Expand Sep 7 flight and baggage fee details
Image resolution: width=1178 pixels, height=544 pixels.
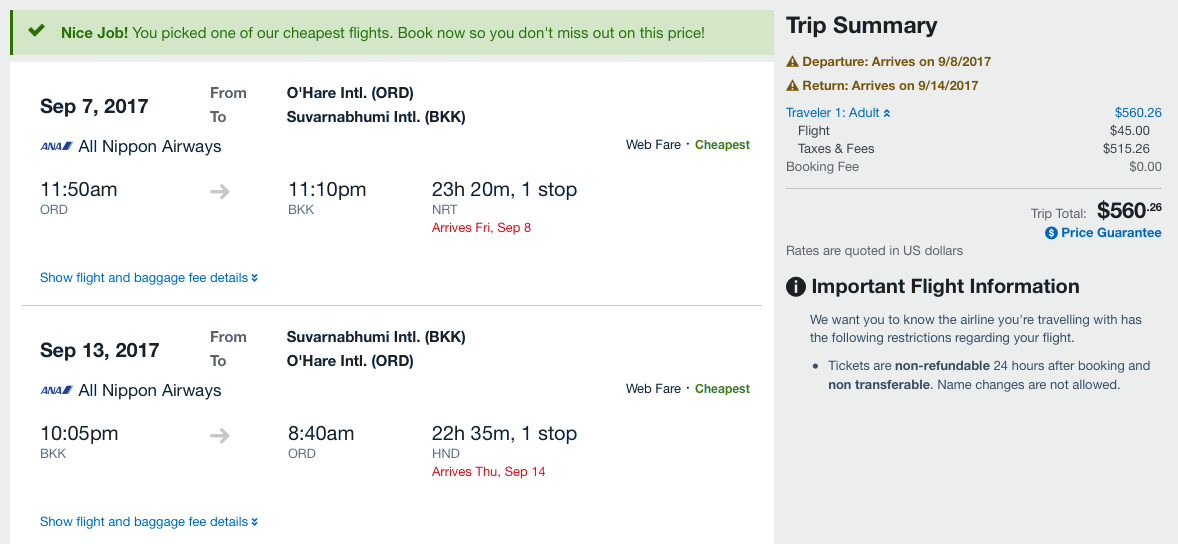pyautogui.click(x=149, y=278)
